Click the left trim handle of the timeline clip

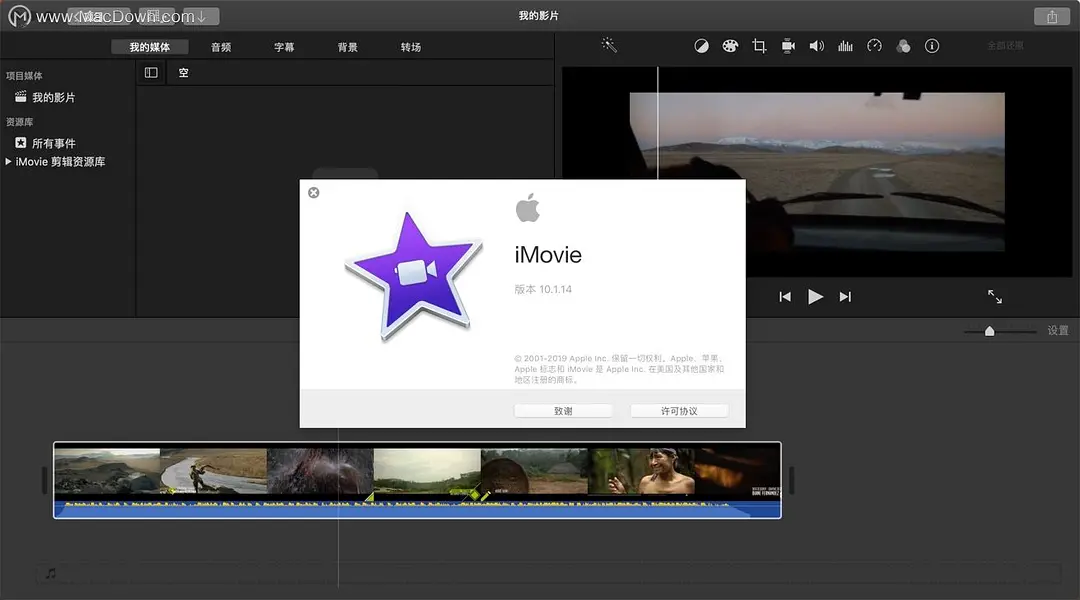pyautogui.click(x=45, y=480)
